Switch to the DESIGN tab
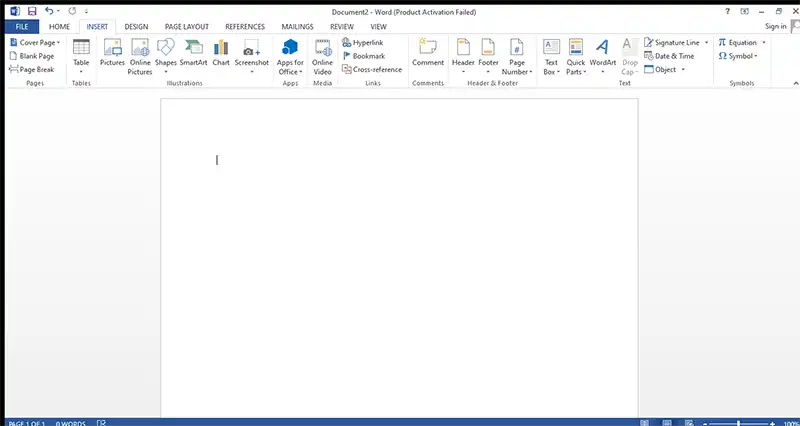This screenshot has height=426, width=800. 136,27
